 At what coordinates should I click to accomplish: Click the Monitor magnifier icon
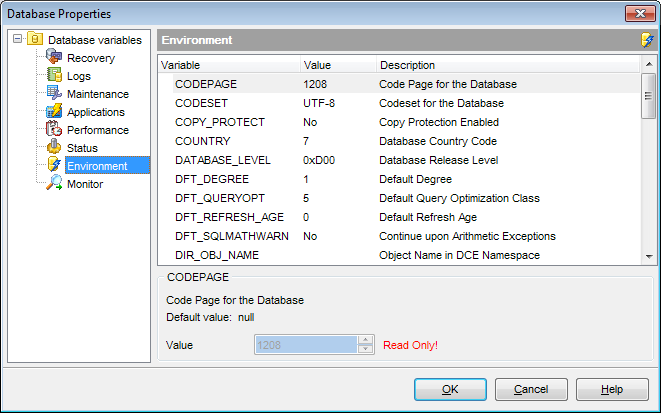click(55, 184)
